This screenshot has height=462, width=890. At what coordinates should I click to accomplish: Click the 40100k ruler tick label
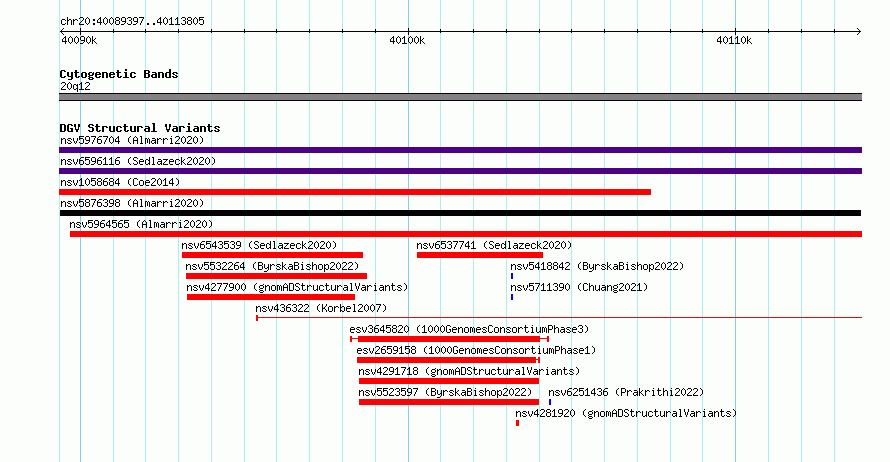(407, 40)
